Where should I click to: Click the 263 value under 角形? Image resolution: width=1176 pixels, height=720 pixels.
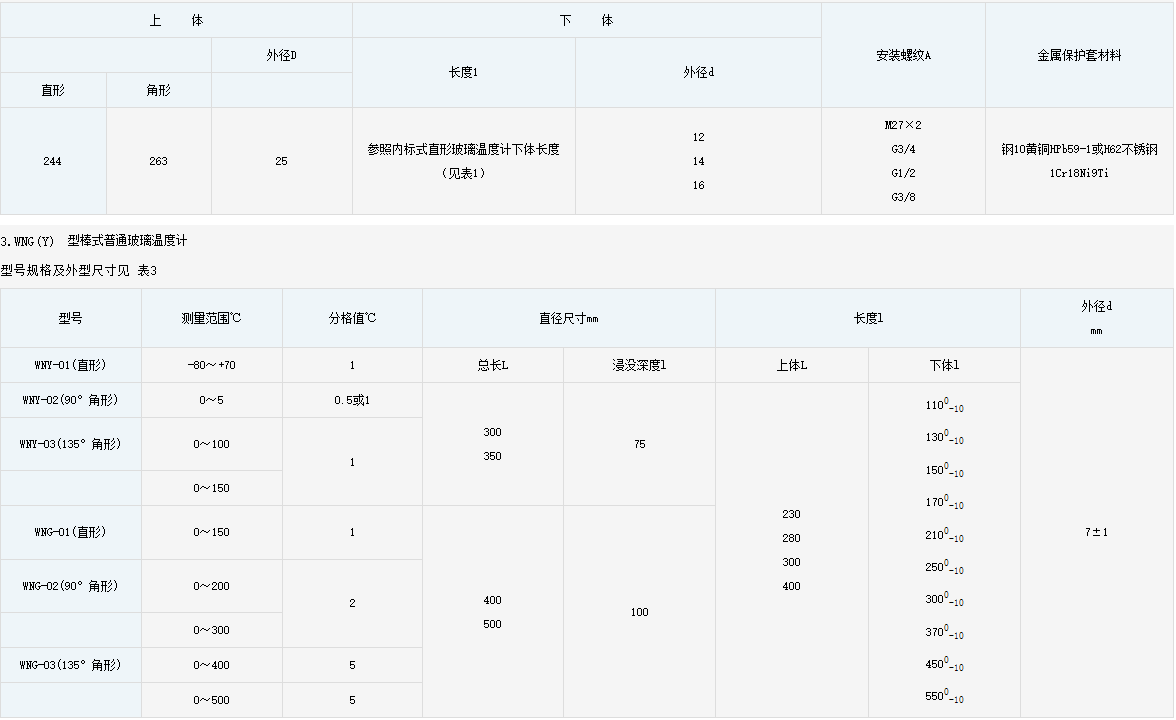coord(158,161)
